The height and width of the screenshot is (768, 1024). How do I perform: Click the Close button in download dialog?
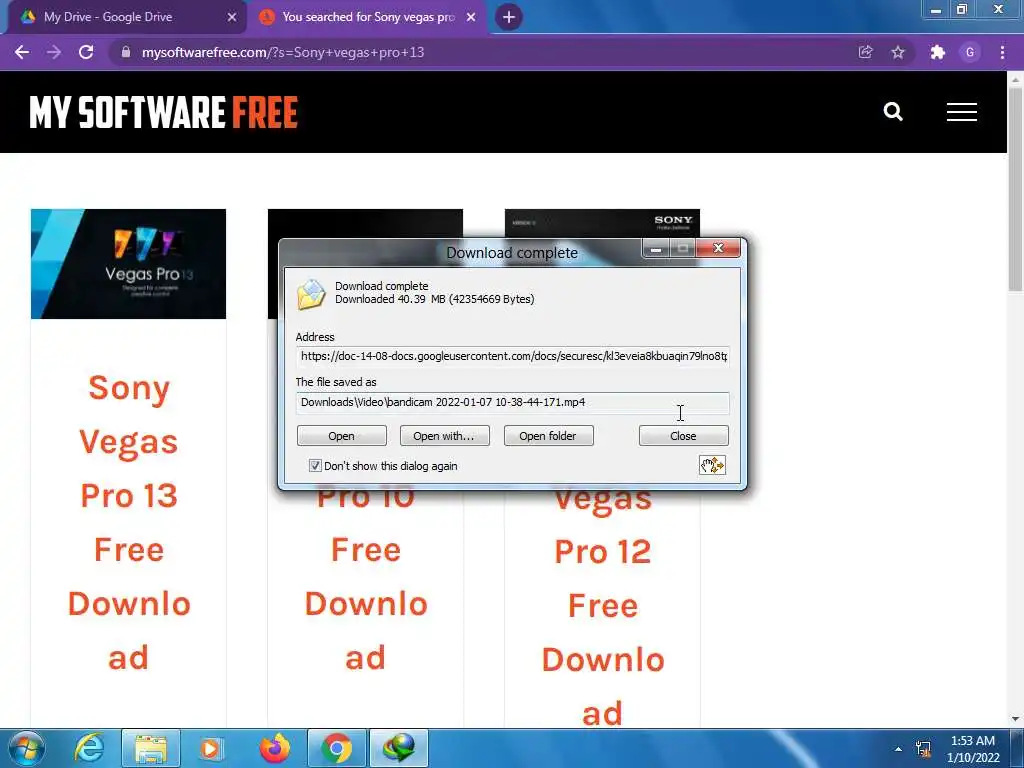tap(683, 436)
